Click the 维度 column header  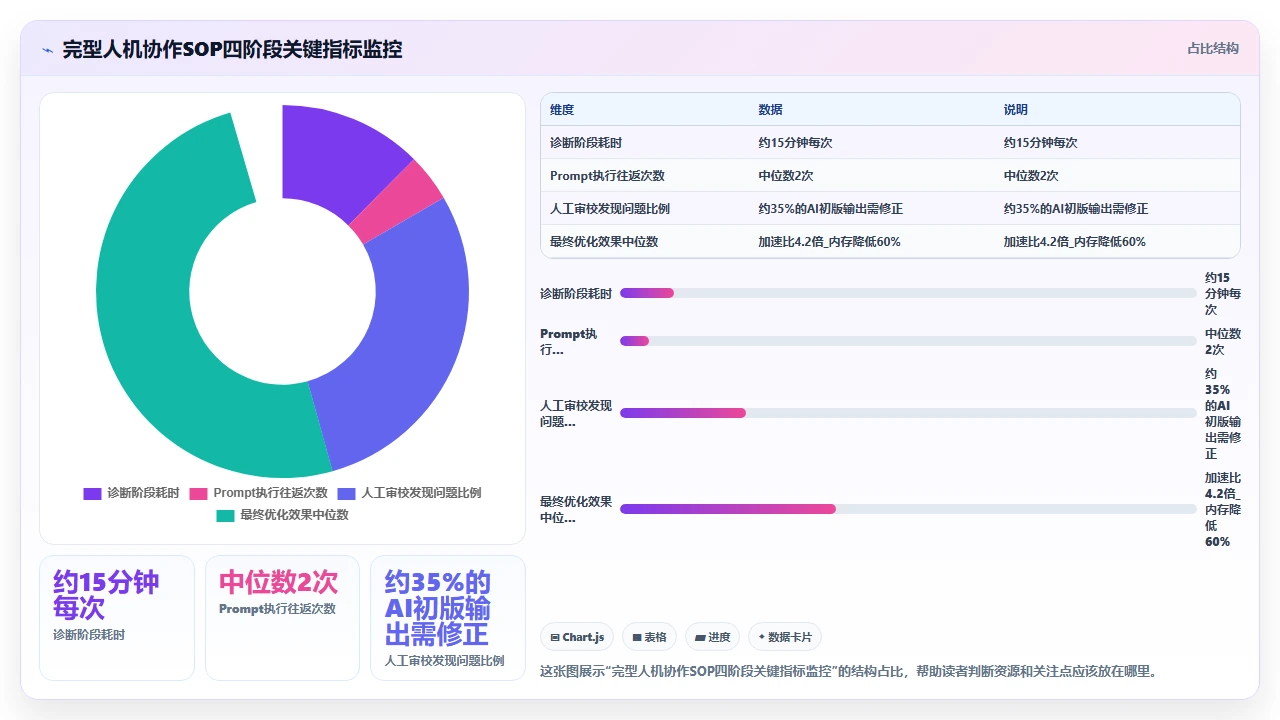[562, 110]
